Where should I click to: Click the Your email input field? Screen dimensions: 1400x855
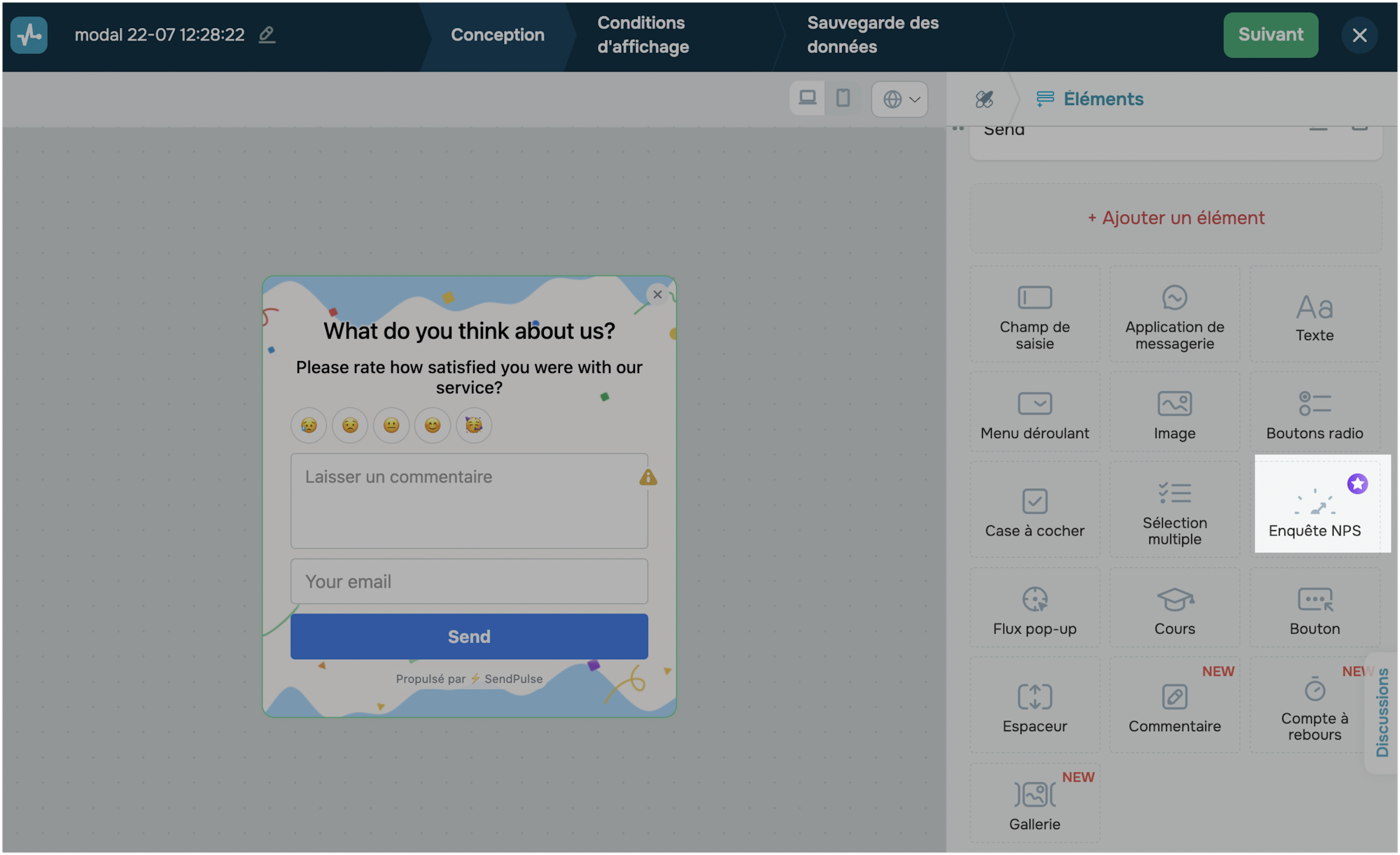[469, 581]
